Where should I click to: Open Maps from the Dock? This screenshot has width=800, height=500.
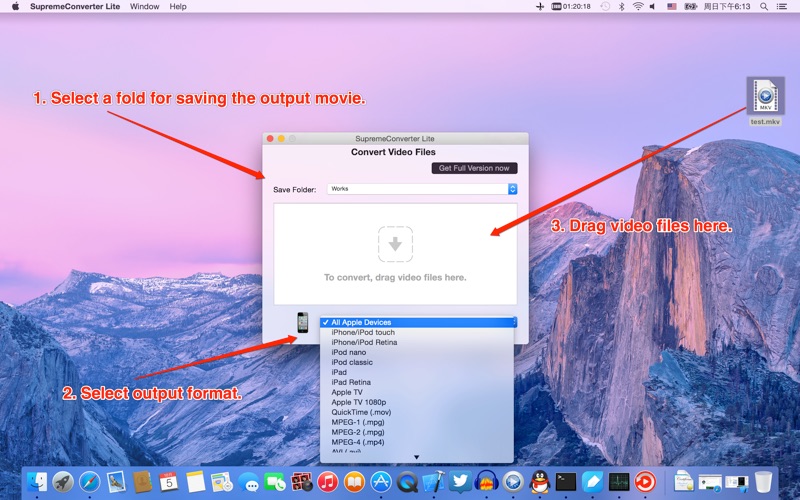coord(222,482)
